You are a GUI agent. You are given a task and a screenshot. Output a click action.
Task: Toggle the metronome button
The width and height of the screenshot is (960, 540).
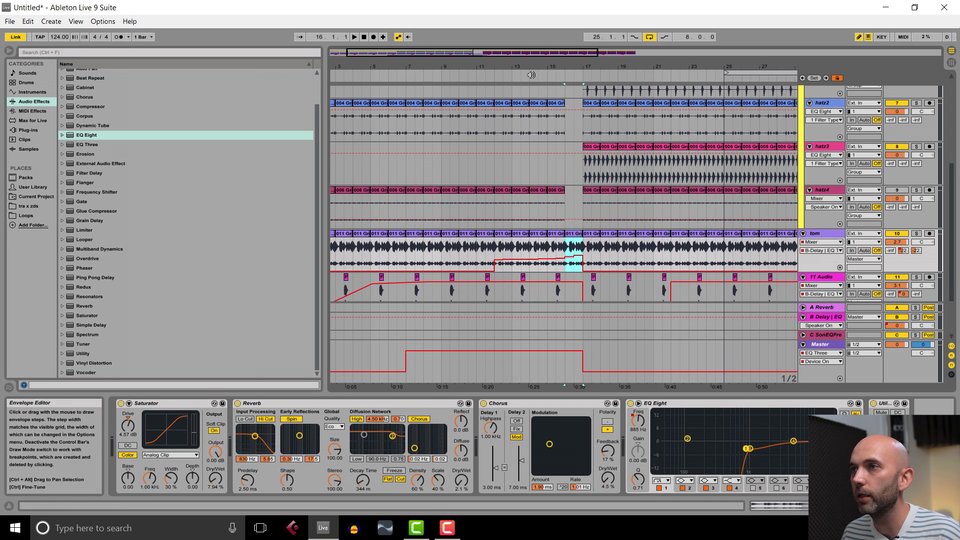pos(121,37)
